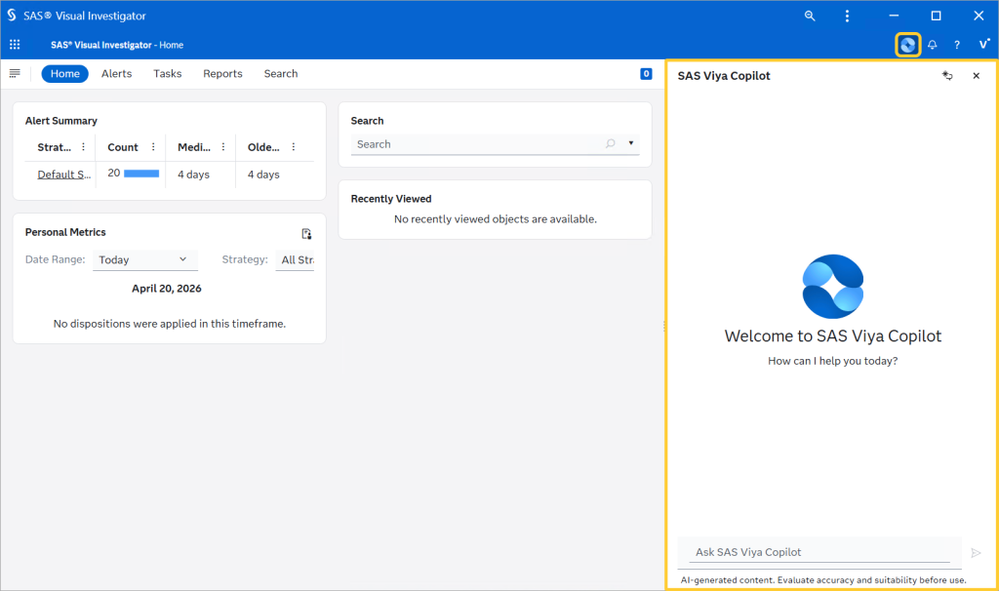Click the Medi... column header

coord(194,147)
